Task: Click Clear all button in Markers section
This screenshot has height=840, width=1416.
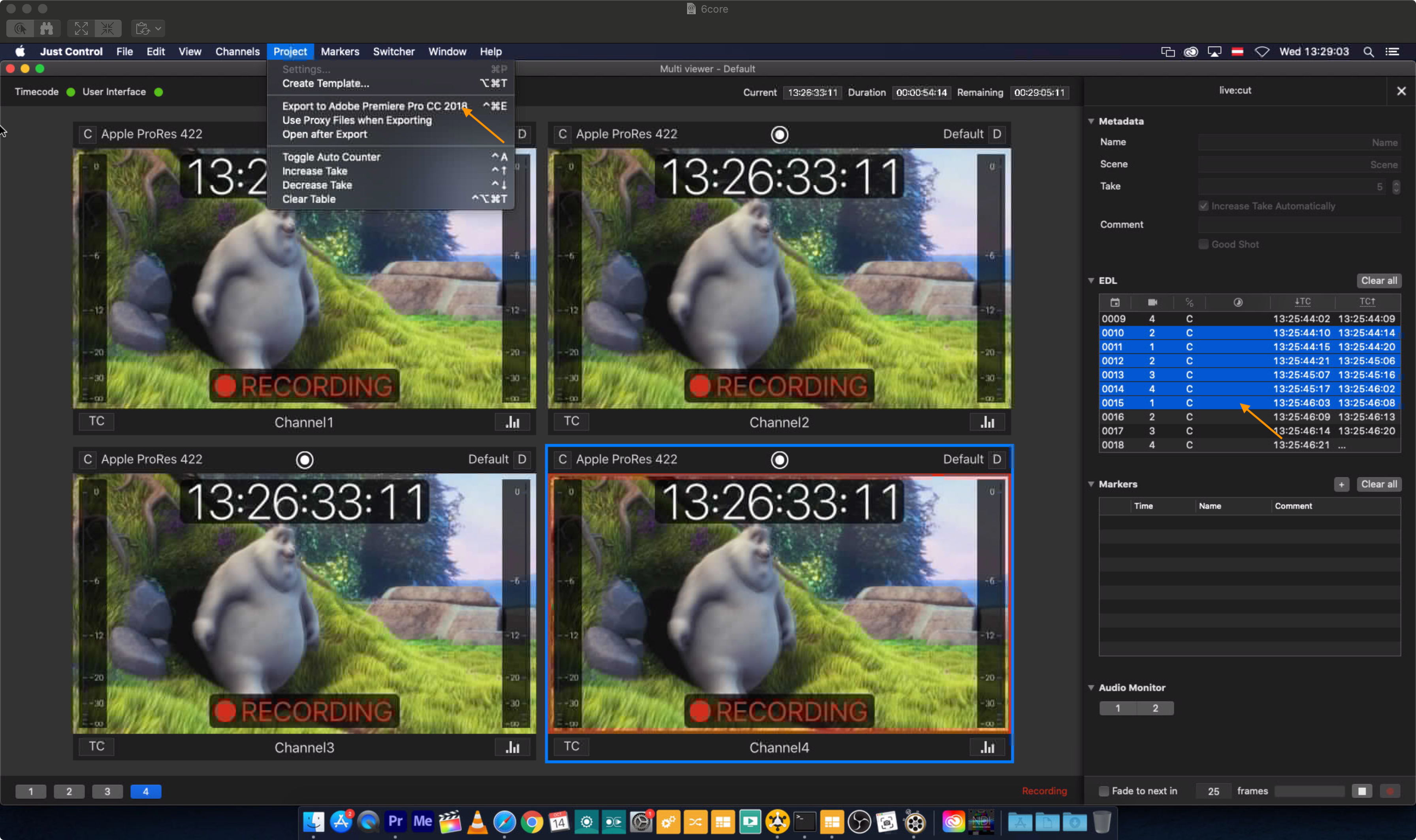Action: pos(1378,484)
